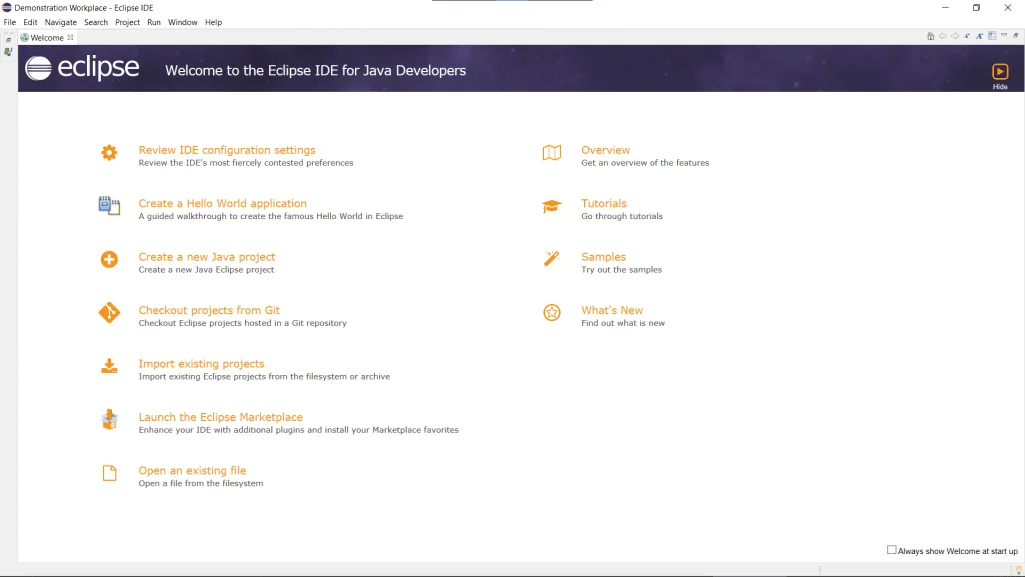Click text 'Find out what is new'
The height and width of the screenshot is (577, 1025).
tap(623, 323)
